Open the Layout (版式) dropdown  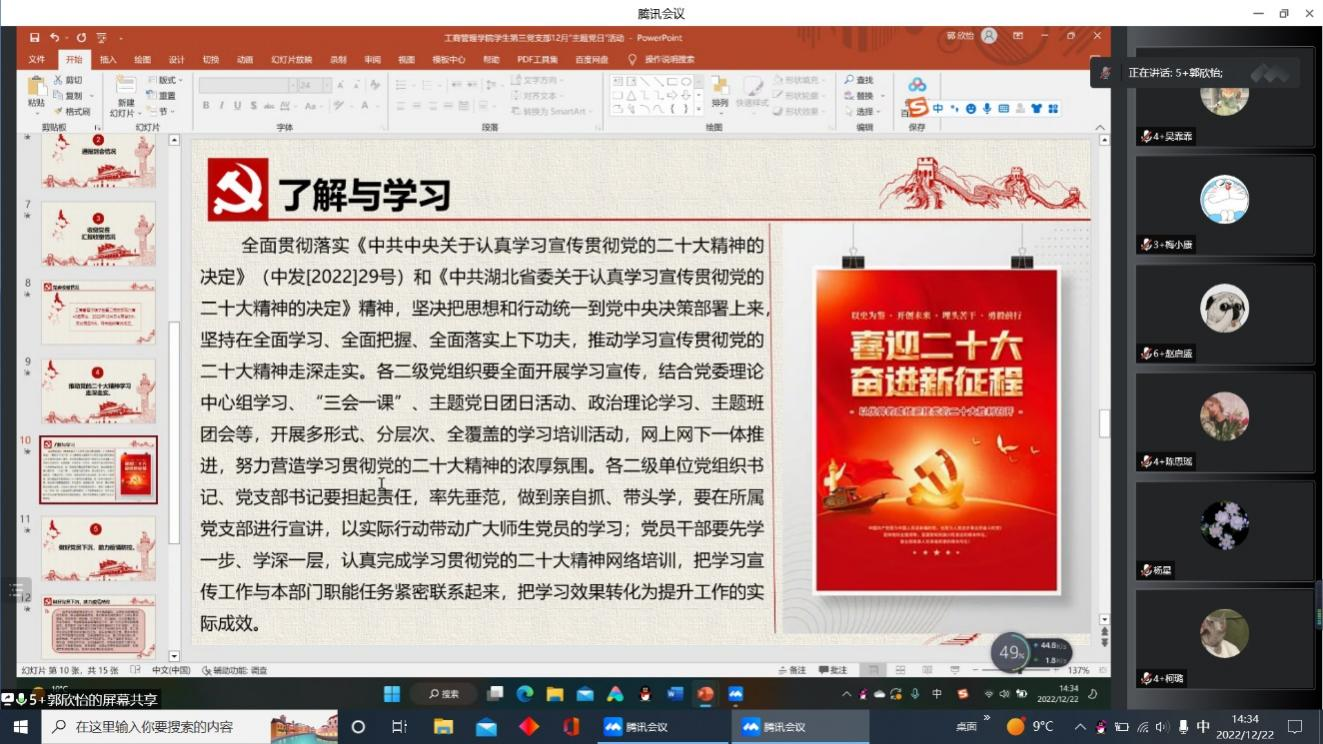click(167, 79)
